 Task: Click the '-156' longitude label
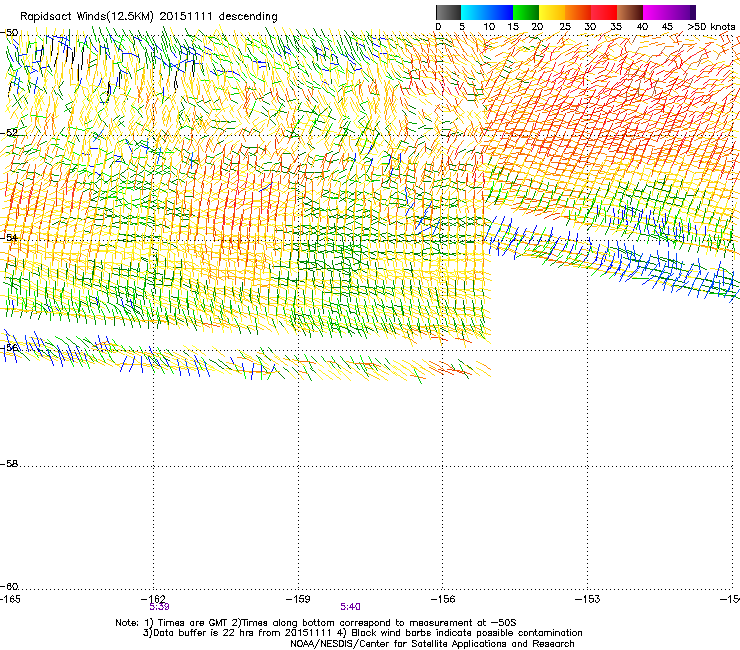click(443, 599)
